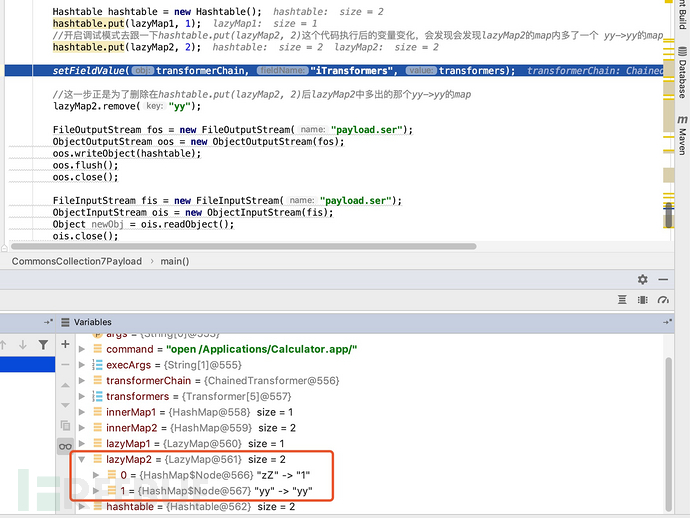Click the hashtable.put(lazyMap1, 1) line
Image resolution: width=690 pixels, height=518 pixels.
tap(127, 23)
